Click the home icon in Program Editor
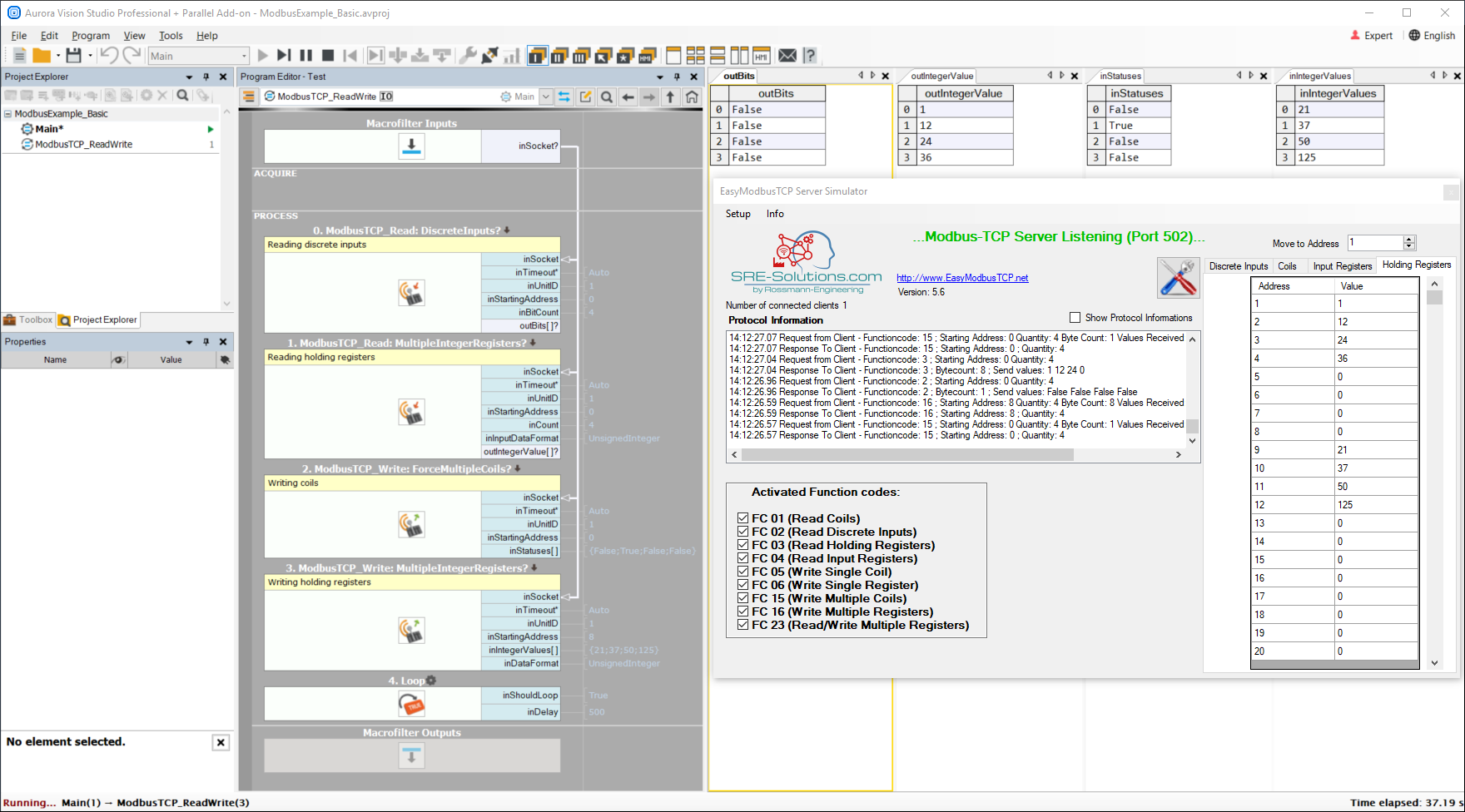 692,97
